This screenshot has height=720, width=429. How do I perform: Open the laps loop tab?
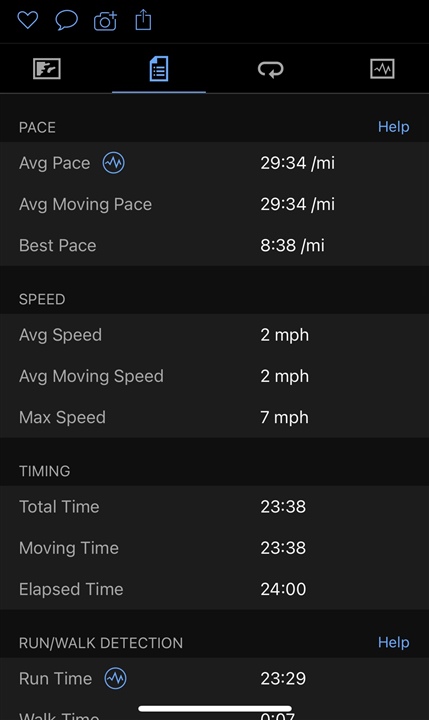click(271, 69)
